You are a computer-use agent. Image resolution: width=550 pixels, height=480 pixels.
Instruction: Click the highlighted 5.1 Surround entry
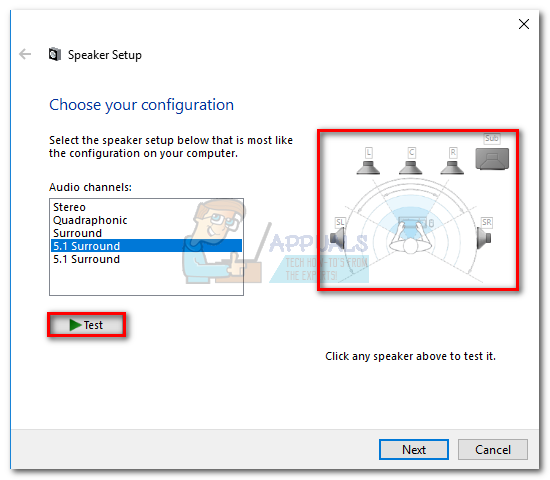point(146,246)
